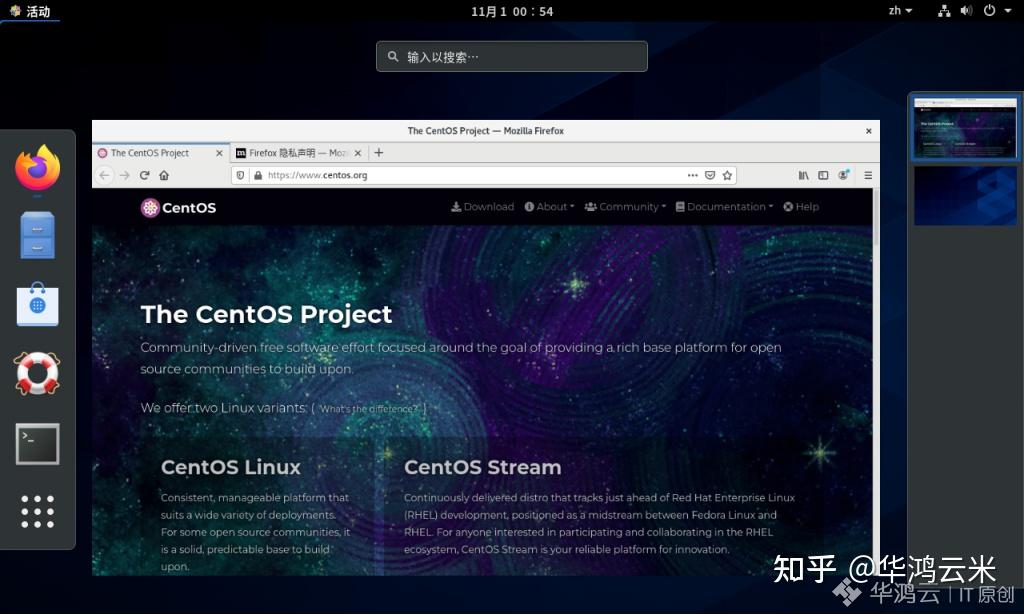Viewport: 1024px width, 614px height.
Task: Click the Download link on CentOS site
Action: [482, 207]
